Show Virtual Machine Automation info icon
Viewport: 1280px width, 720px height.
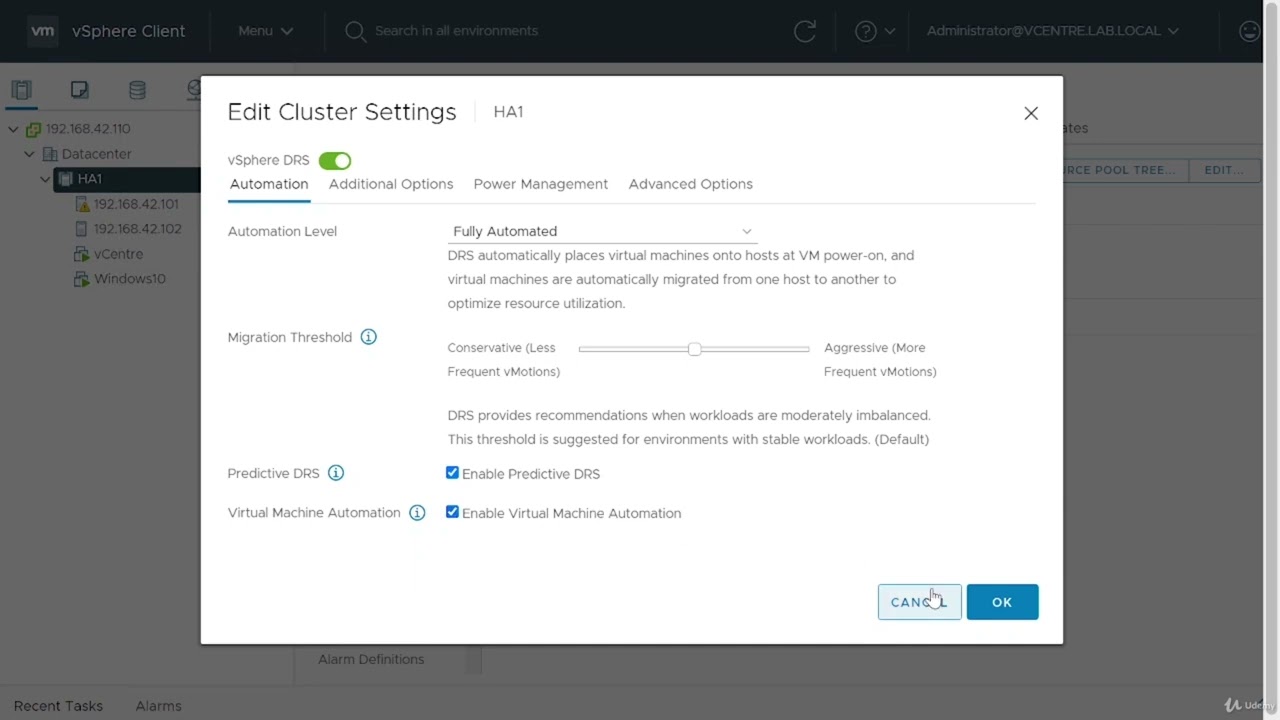coord(417,513)
